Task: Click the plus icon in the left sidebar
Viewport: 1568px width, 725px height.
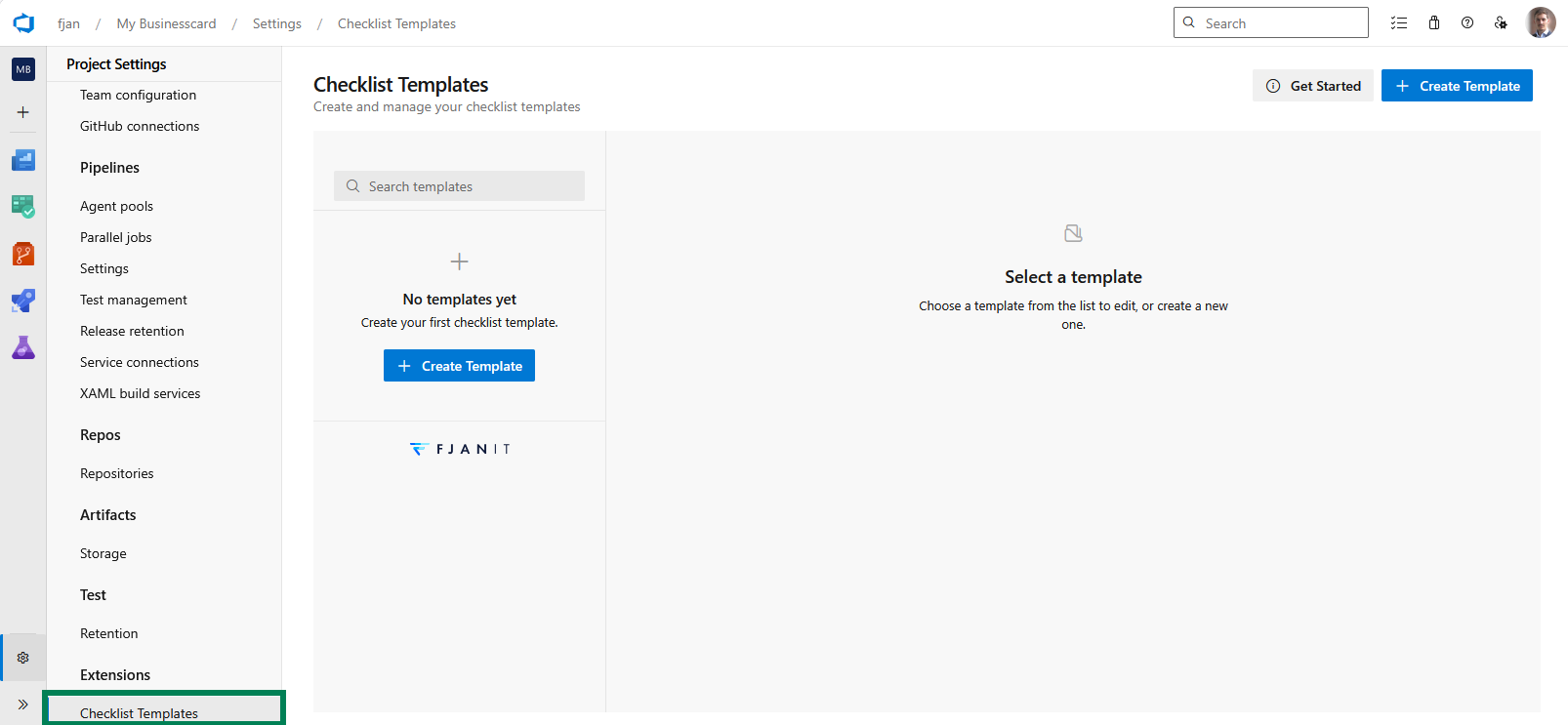Action: pyautogui.click(x=23, y=112)
